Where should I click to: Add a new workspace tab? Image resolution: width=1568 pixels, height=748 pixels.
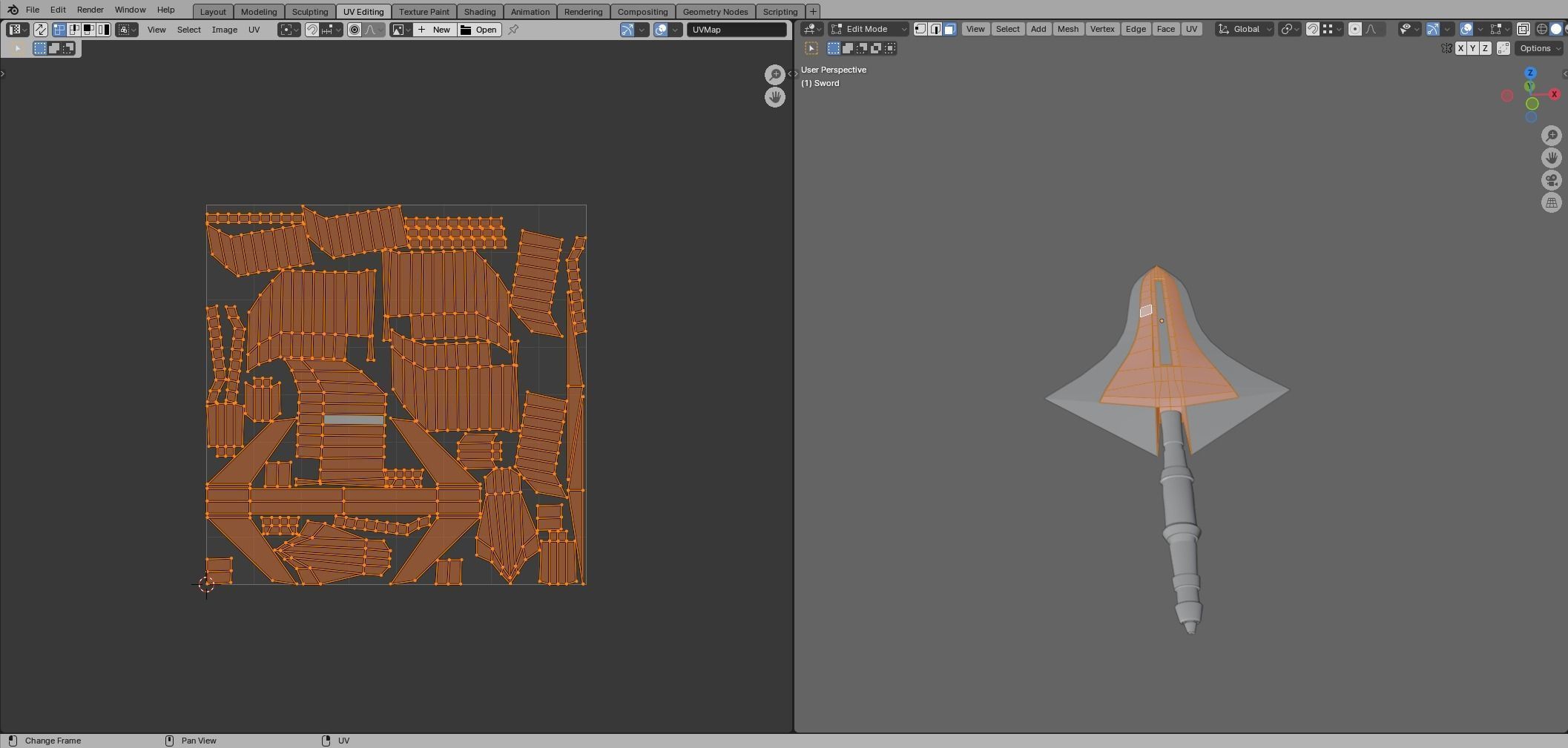(x=813, y=12)
